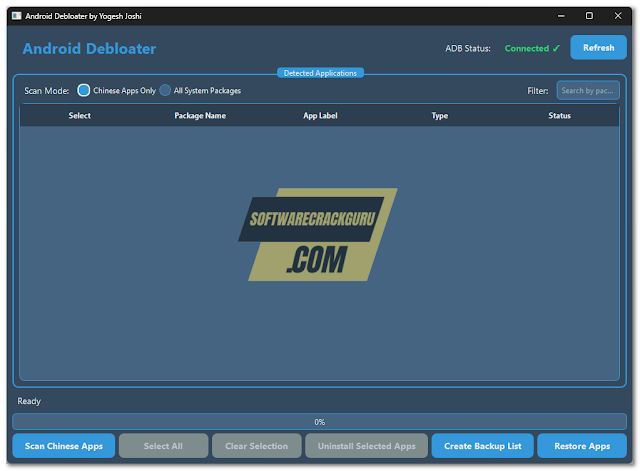Image resolution: width=640 pixels, height=471 pixels.
Task: Sort by the Package Name column header
Action: pos(200,116)
